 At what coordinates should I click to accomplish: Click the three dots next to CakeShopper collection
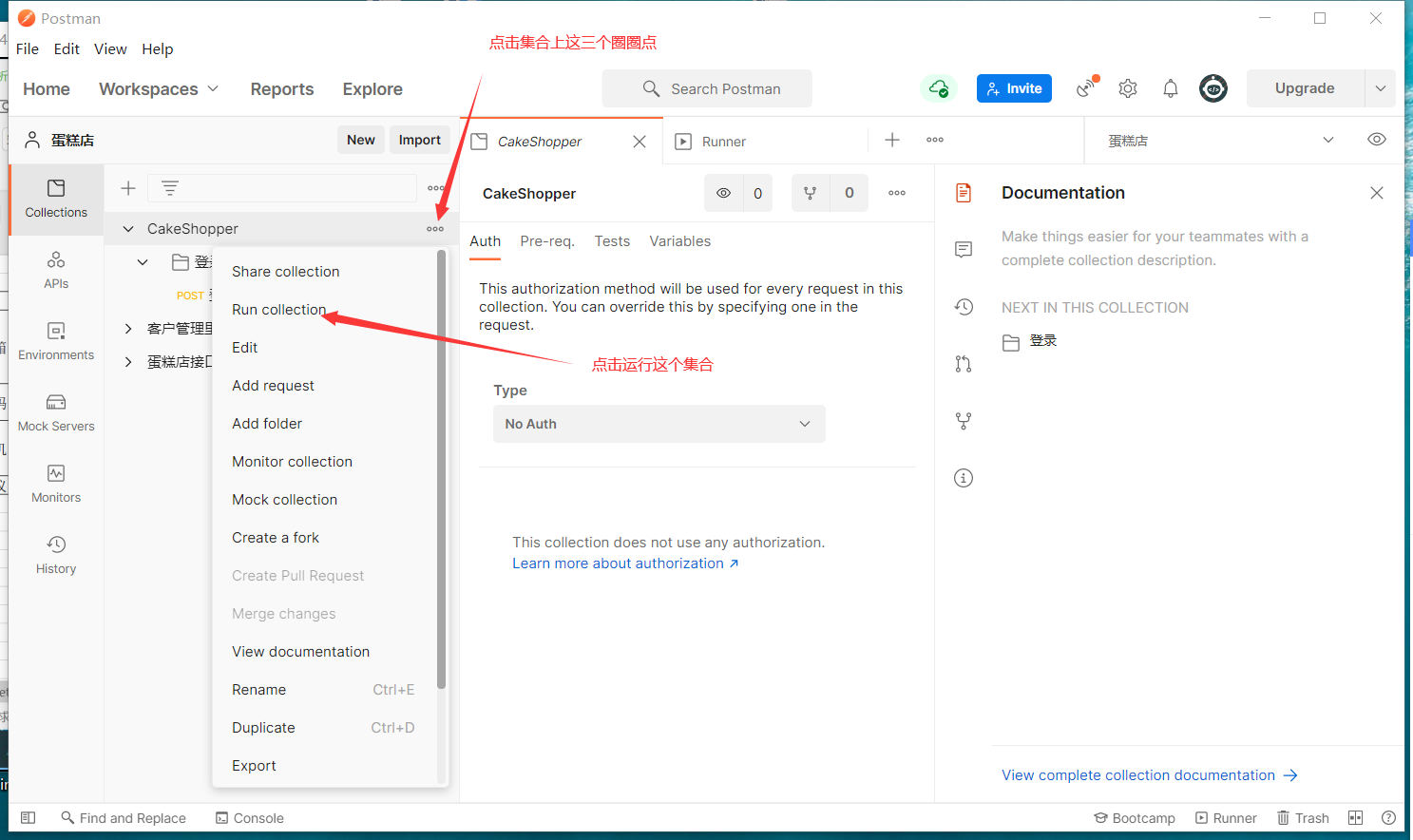435,229
